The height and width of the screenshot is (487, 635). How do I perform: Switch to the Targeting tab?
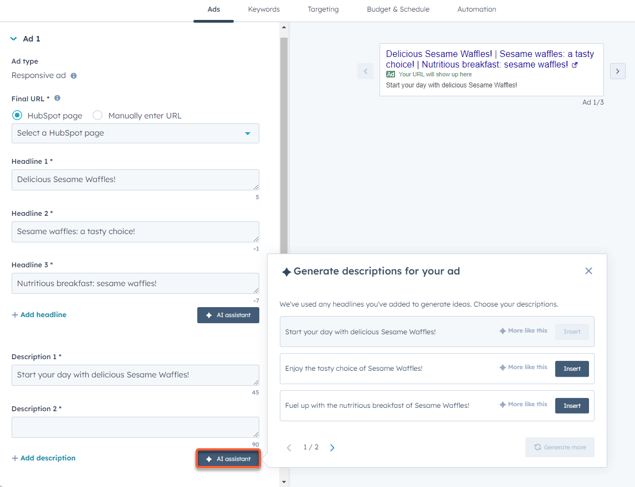[323, 10]
